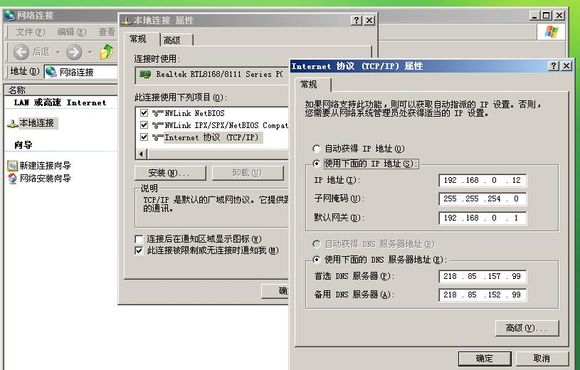Click the address bar 网络连接 icon
The image size is (580, 370).
coord(51,72)
